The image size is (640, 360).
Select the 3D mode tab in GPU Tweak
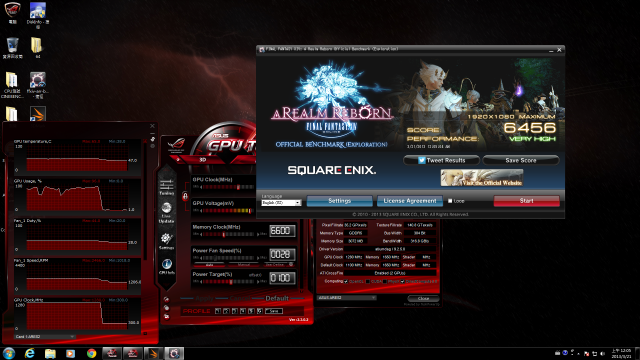click(x=203, y=160)
